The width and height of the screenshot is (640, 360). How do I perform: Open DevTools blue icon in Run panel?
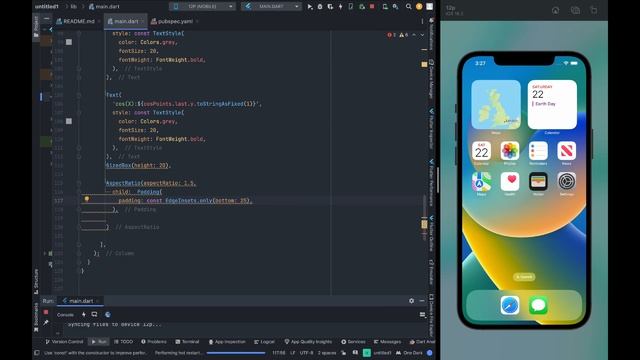pos(108,314)
